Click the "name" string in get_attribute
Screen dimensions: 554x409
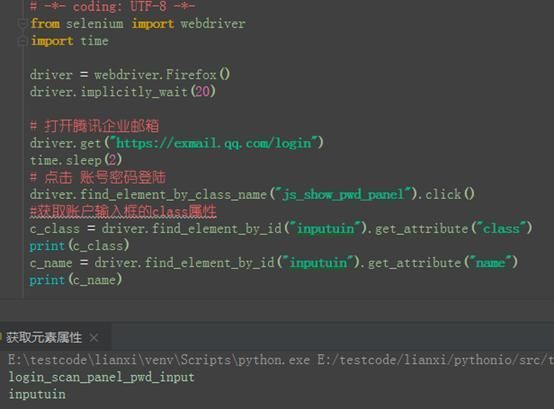coord(491,263)
